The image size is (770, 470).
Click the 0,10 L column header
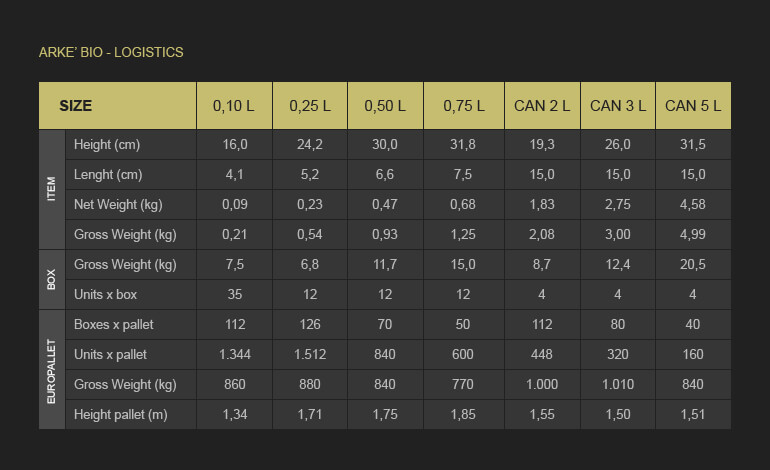click(x=234, y=106)
